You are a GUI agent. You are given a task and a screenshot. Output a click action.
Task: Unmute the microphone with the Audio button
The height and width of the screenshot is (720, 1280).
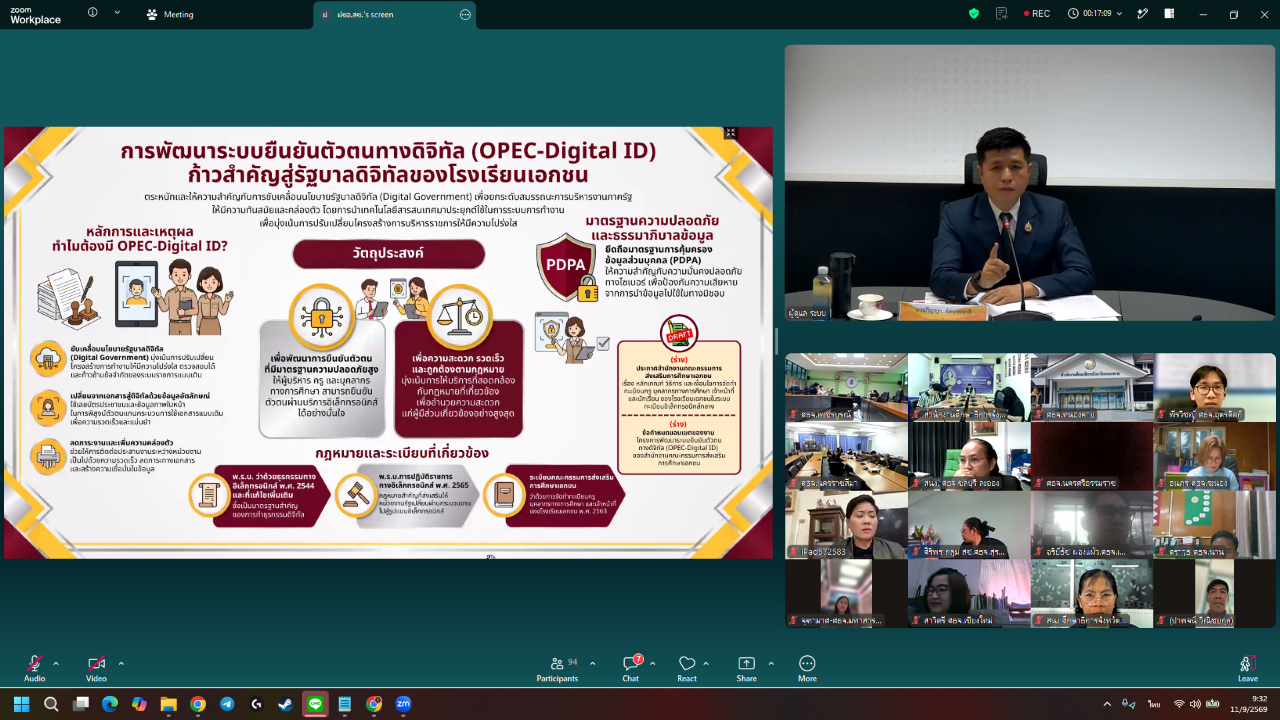(35, 667)
